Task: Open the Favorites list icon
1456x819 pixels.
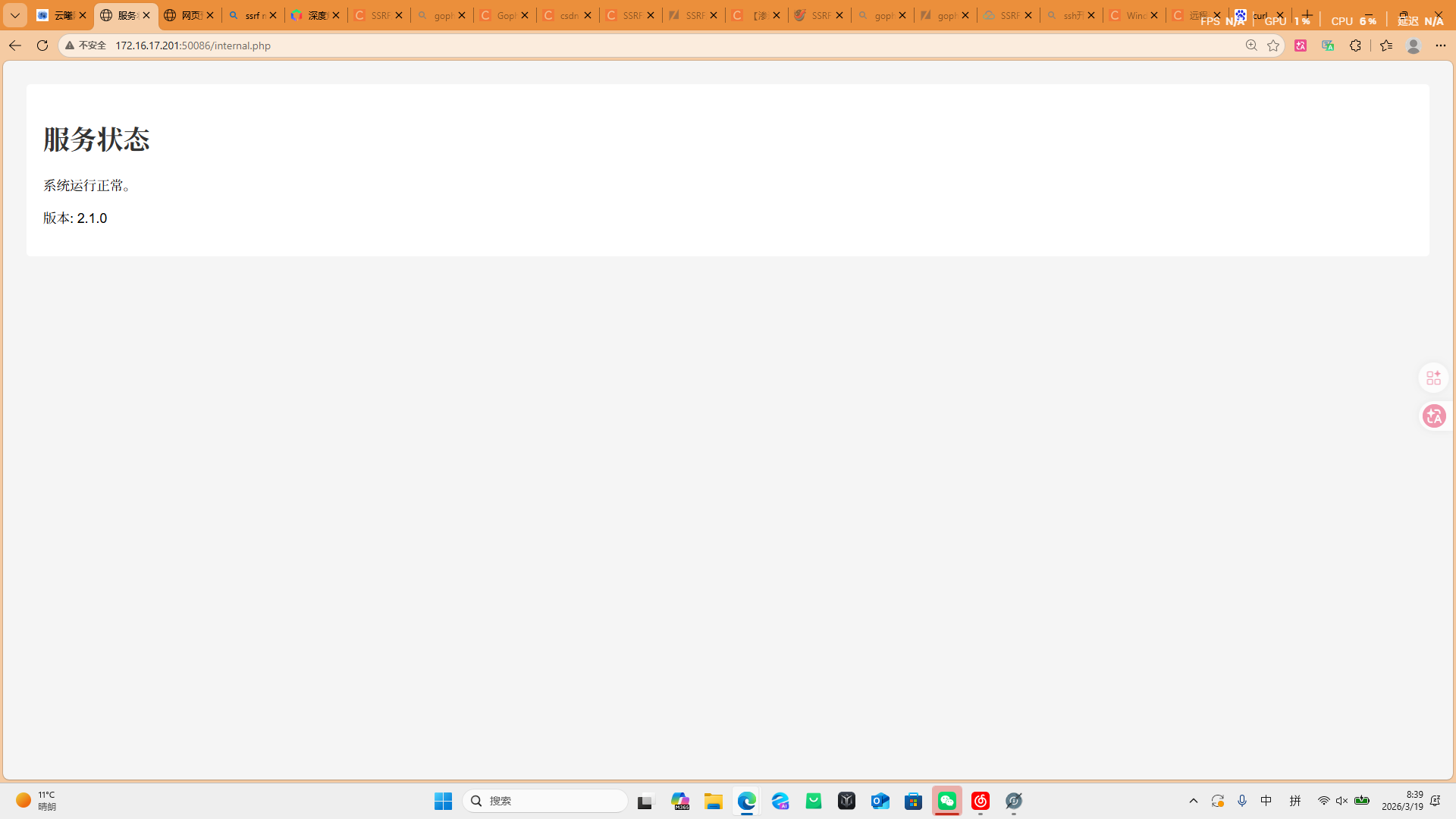Action: (x=1386, y=45)
